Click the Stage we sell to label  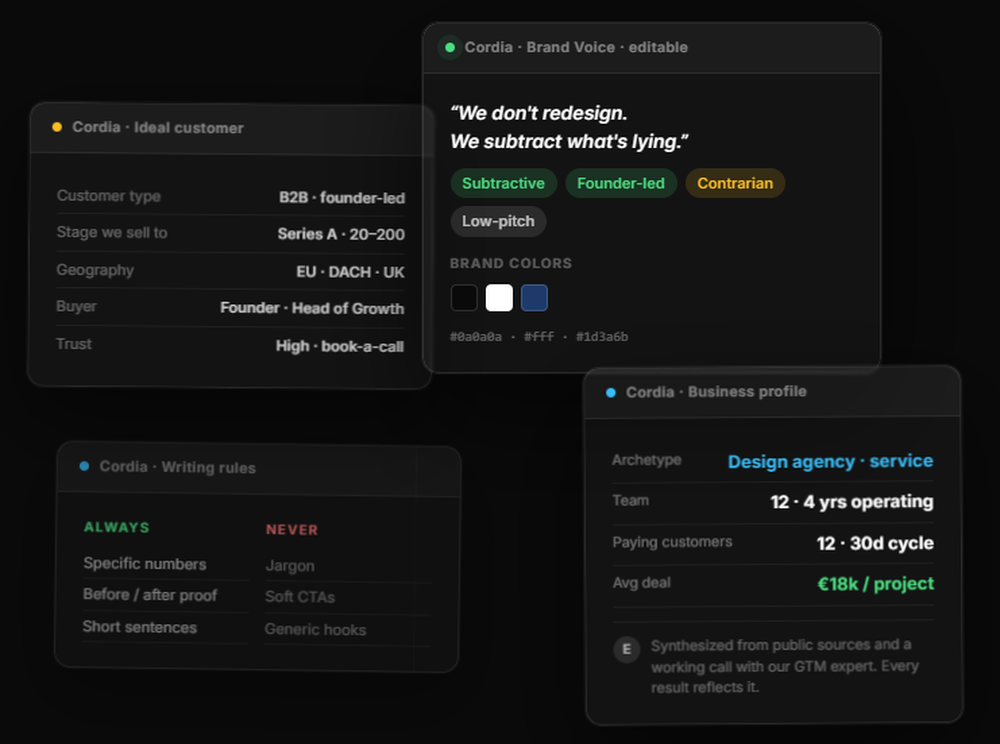(x=112, y=232)
